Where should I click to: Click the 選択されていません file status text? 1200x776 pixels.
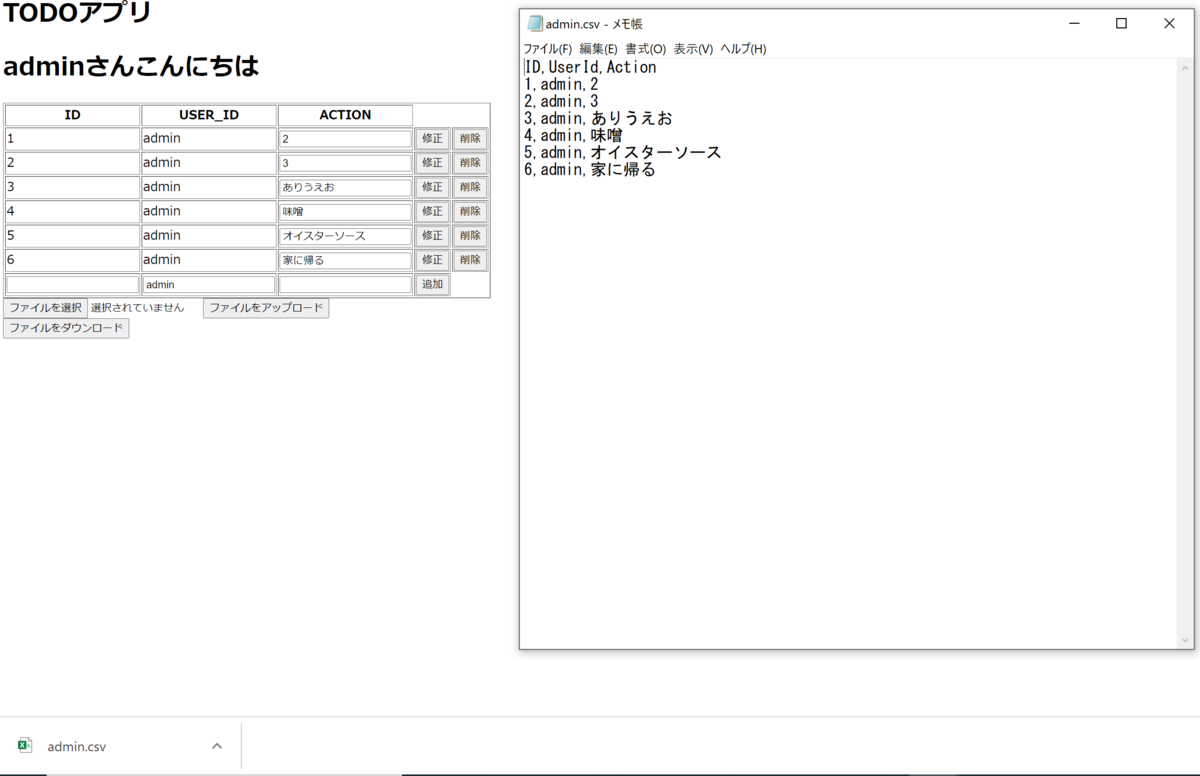click(138, 308)
